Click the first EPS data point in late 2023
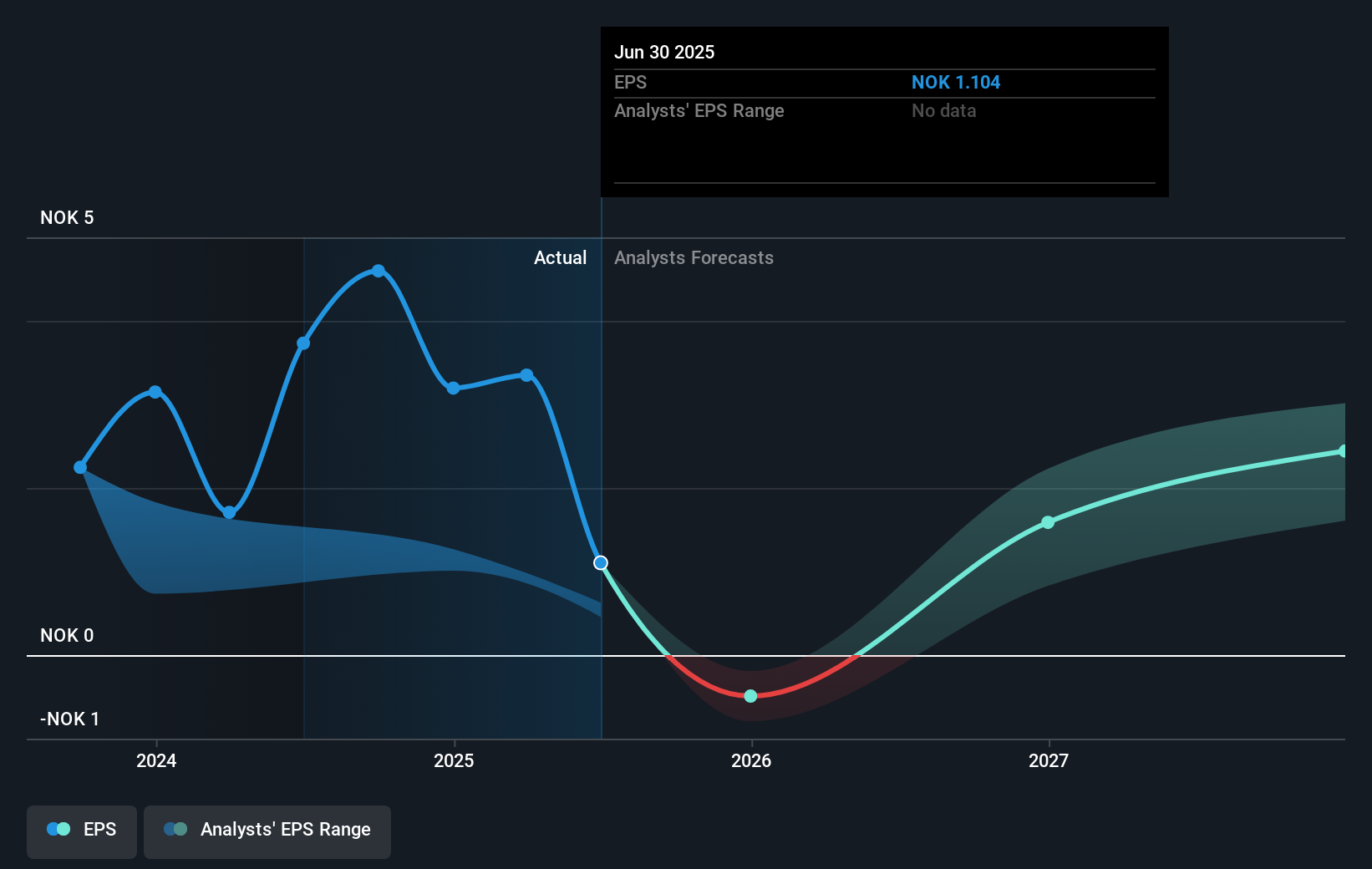Image resolution: width=1372 pixels, height=869 pixels. click(x=80, y=467)
